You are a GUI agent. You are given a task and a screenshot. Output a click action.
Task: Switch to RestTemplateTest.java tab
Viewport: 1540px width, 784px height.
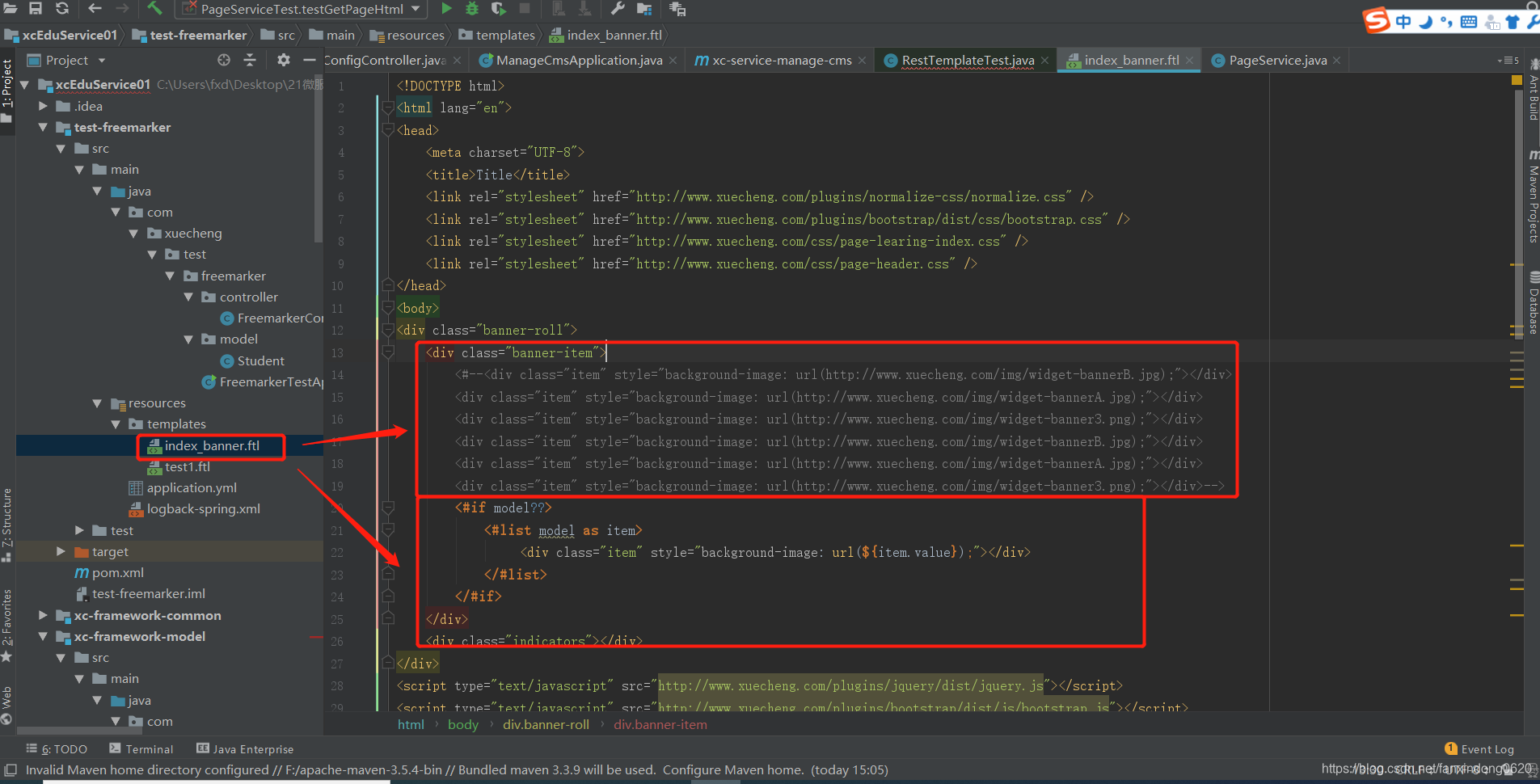point(967,60)
